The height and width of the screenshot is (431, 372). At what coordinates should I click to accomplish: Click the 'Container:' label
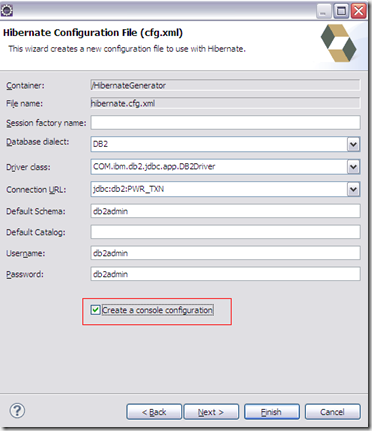coord(25,86)
